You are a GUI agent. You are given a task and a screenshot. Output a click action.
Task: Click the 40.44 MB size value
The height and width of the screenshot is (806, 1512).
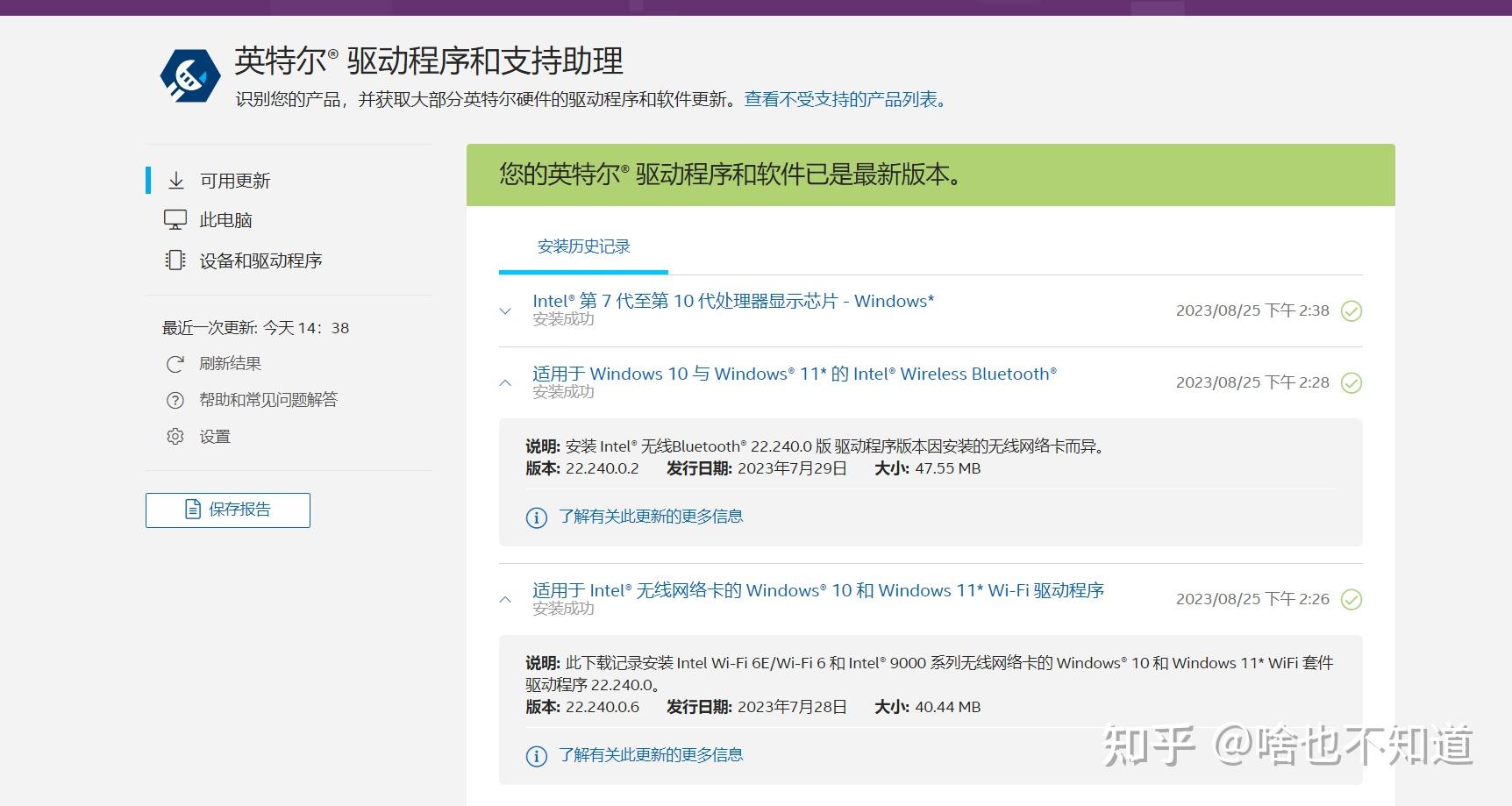pyautogui.click(x=948, y=707)
